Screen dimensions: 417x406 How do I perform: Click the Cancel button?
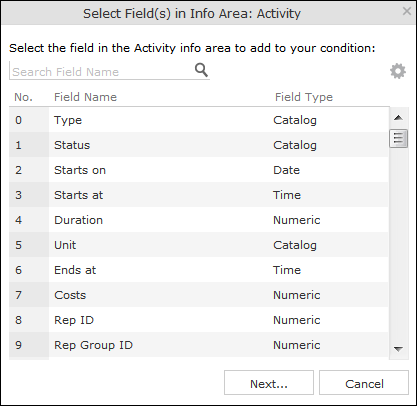364,383
